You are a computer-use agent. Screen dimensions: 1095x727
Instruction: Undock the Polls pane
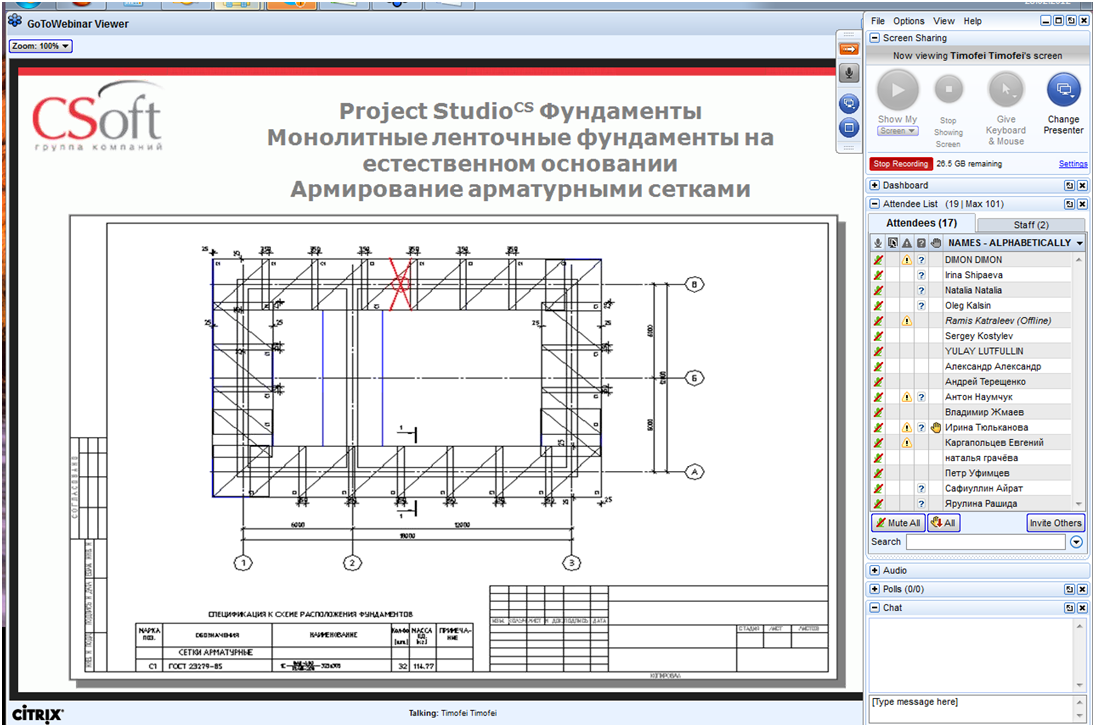click(x=1069, y=589)
